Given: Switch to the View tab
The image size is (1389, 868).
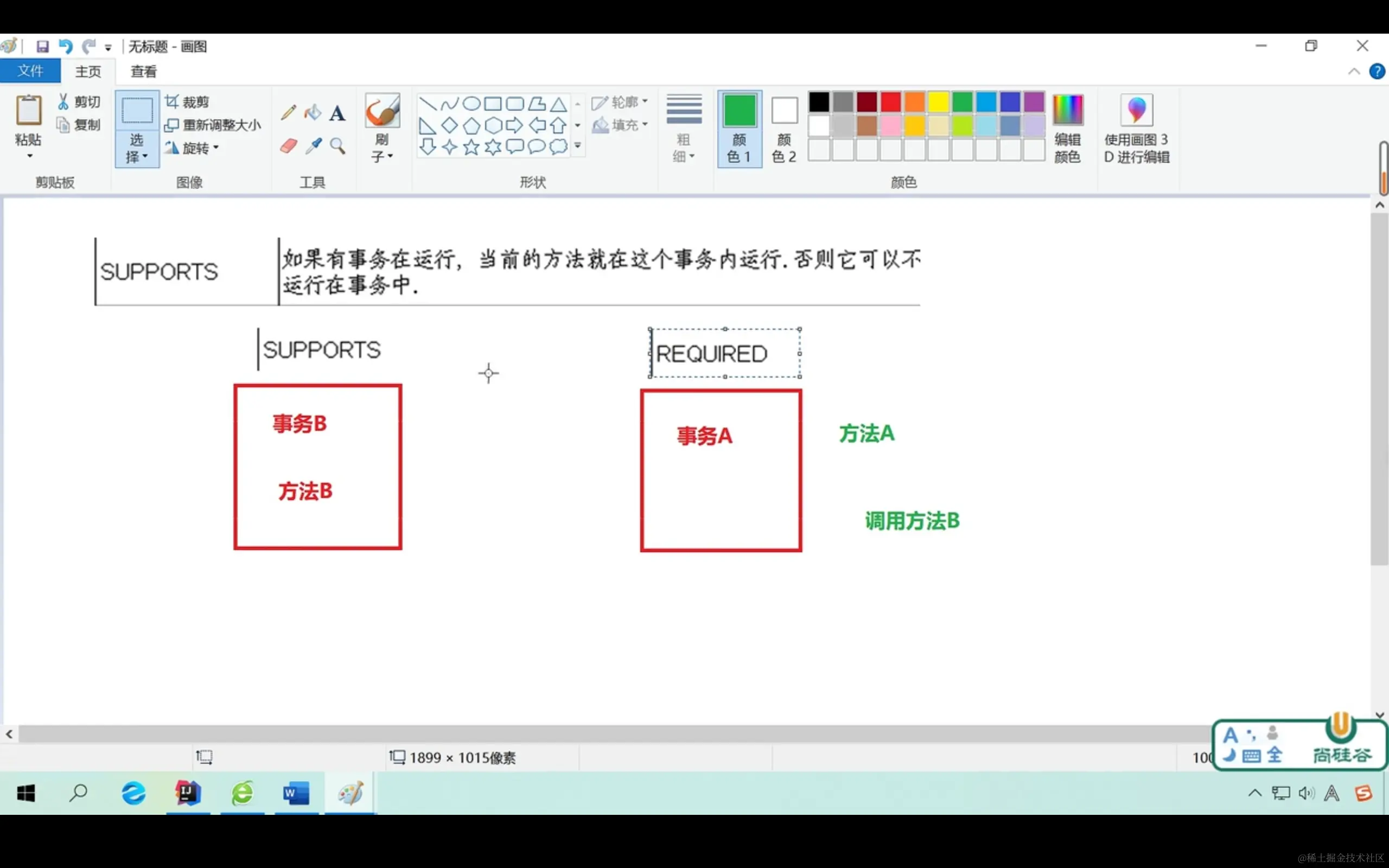Looking at the screenshot, I should click(x=143, y=71).
